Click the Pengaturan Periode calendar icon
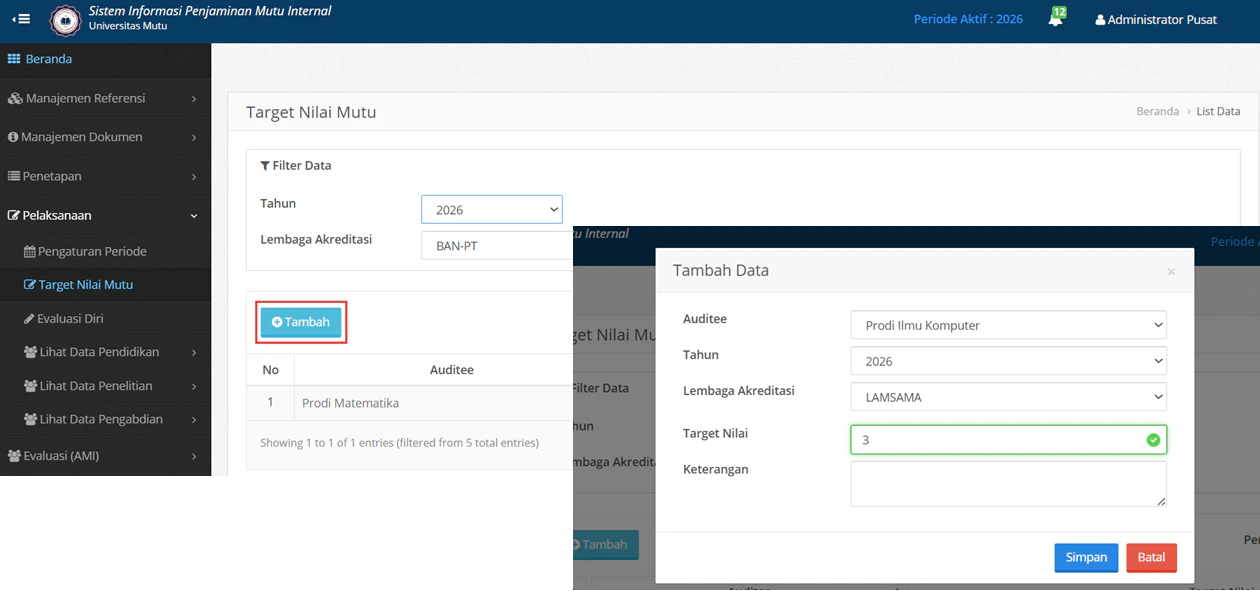The image size is (1260, 591). coord(30,251)
